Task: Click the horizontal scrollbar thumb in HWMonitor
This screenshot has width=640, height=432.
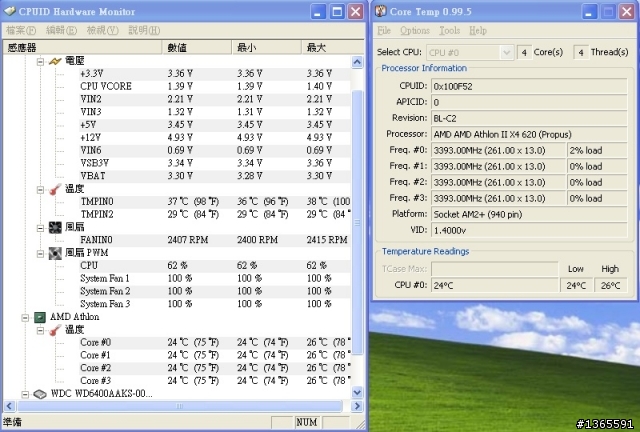Action: tap(180, 406)
